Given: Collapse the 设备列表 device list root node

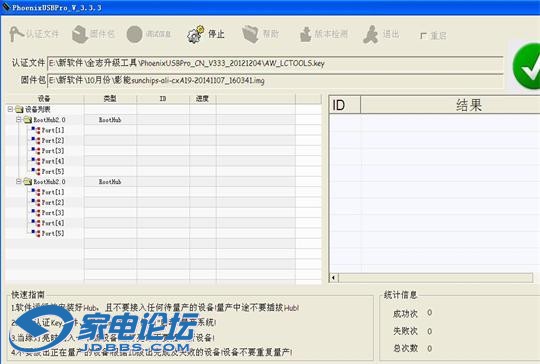Looking at the screenshot, I should pyautogui.click(x=10, y=109).
